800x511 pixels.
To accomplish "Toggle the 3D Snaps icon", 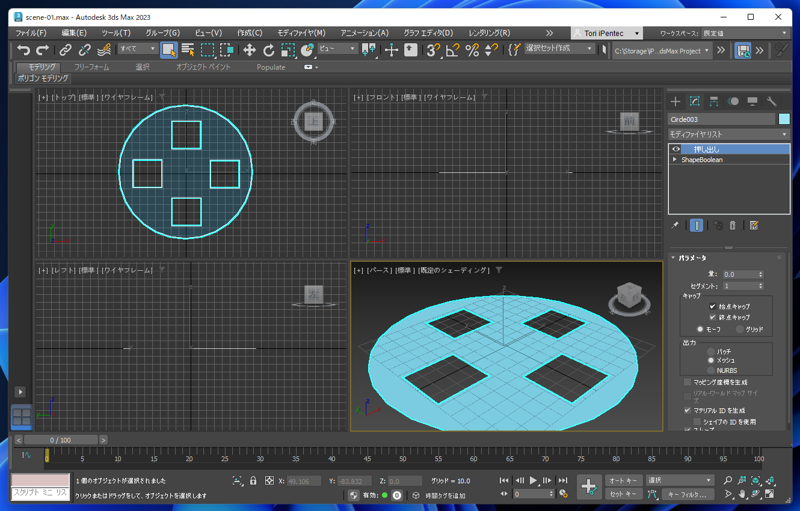I will tap(433, 50).
